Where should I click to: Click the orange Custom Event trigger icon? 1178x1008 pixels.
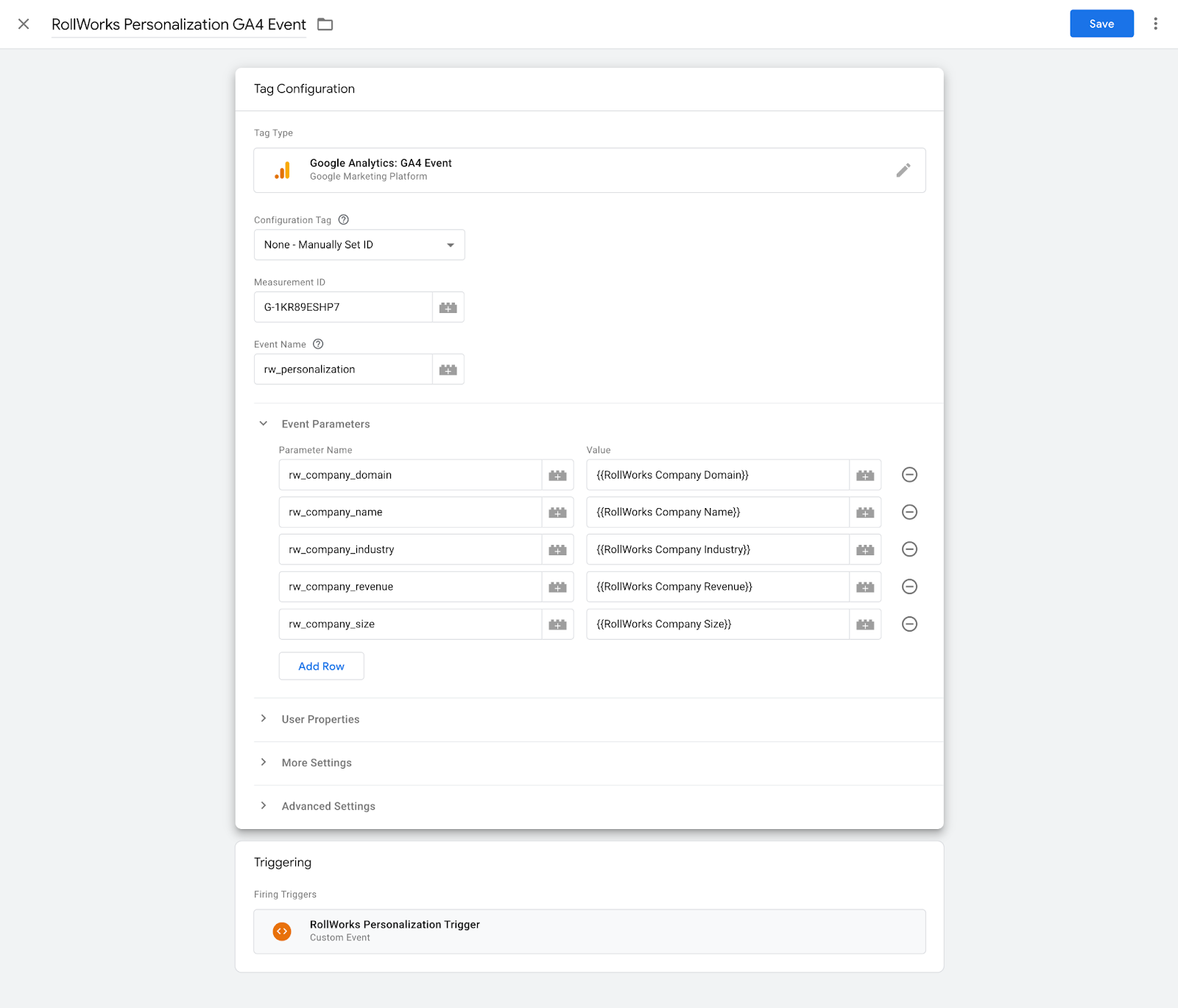pyautogui.click(x=282, y=931)
